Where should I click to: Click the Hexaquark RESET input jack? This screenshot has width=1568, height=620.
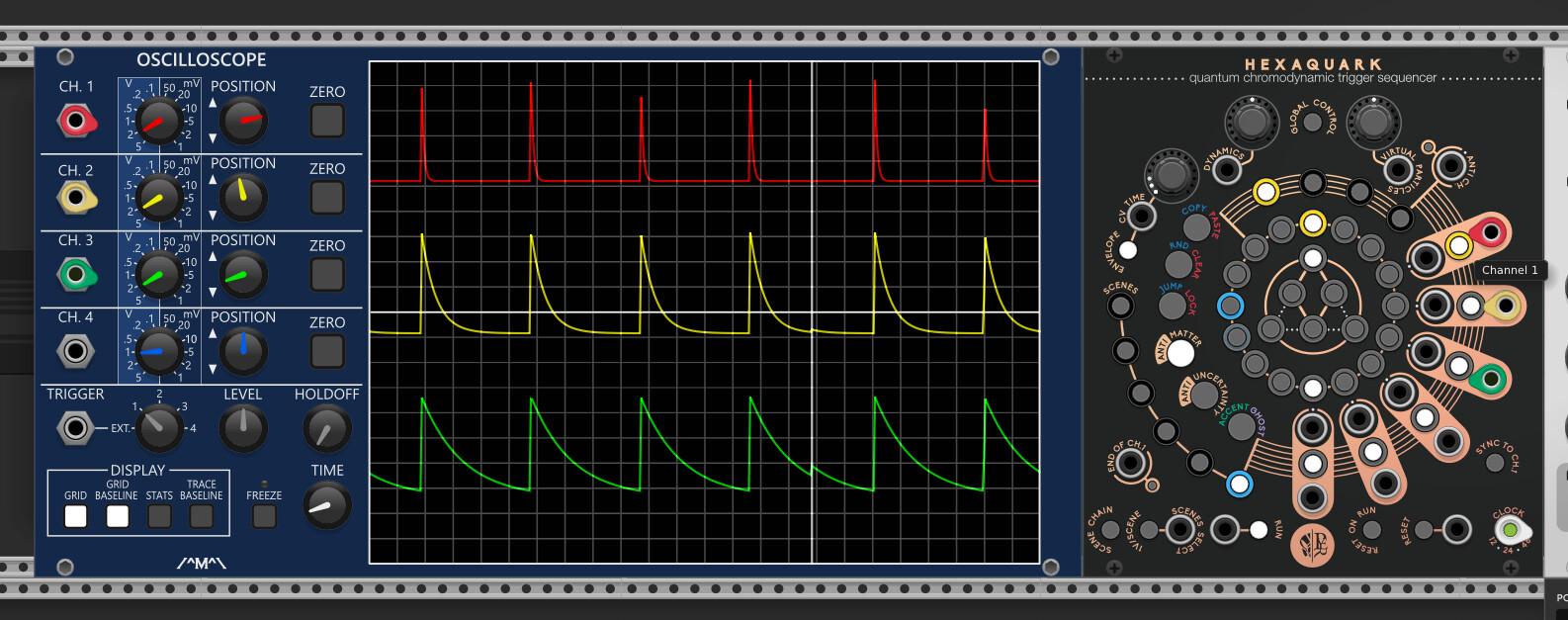coord(1456,530)
